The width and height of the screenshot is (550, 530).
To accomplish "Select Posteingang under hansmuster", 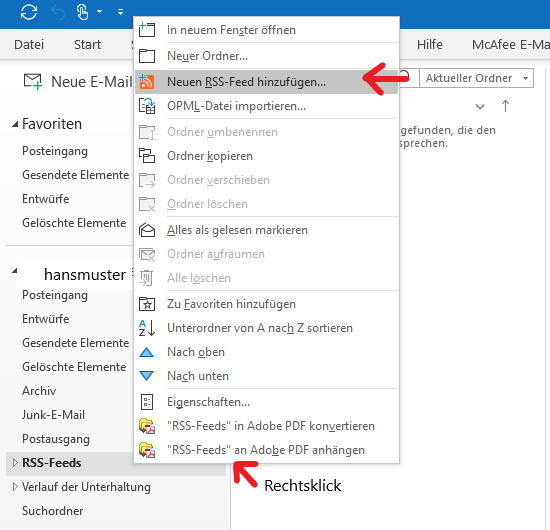I will pyautogui.click(x=55, y=295).
